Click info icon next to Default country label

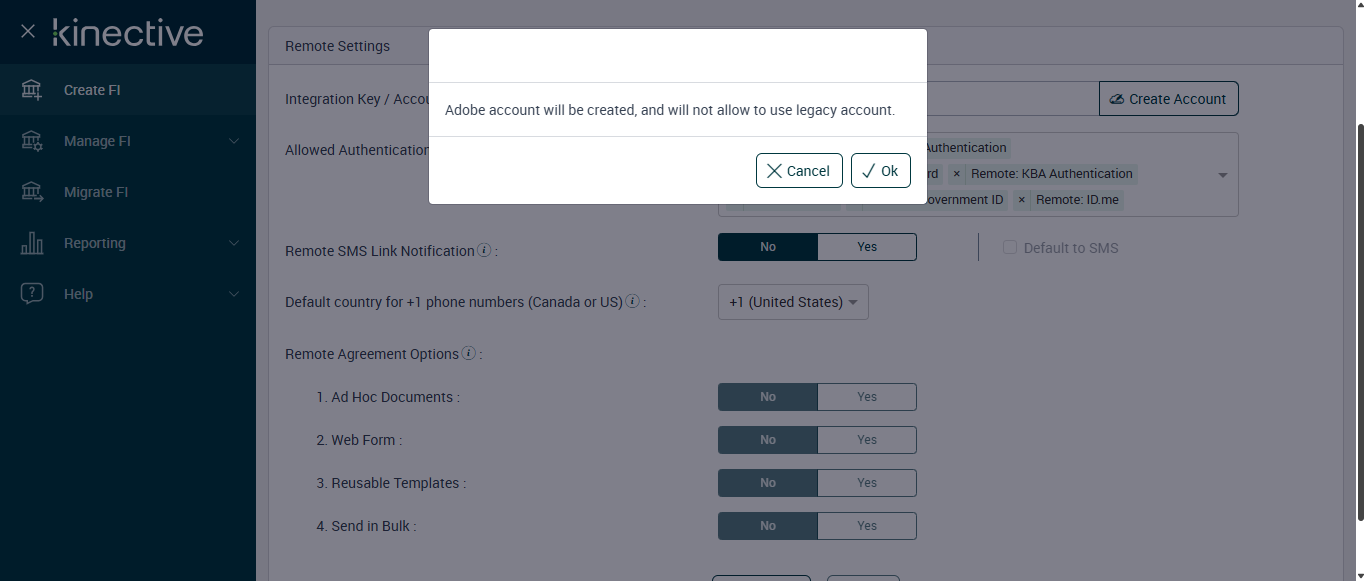(x=633, y=301)
